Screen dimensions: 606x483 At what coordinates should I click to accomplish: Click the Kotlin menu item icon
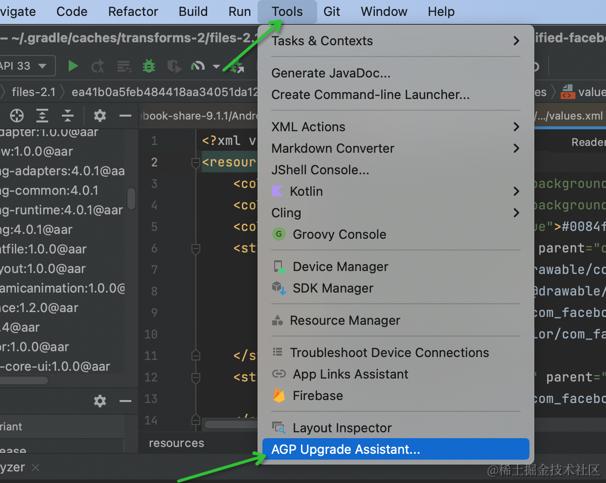[278, 191]
